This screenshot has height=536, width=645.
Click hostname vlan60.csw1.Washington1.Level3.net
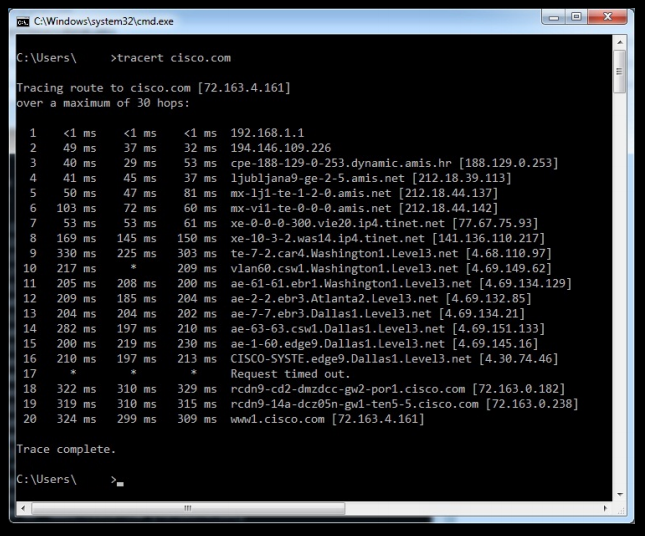pyautogui.click(x=344, y=269)
